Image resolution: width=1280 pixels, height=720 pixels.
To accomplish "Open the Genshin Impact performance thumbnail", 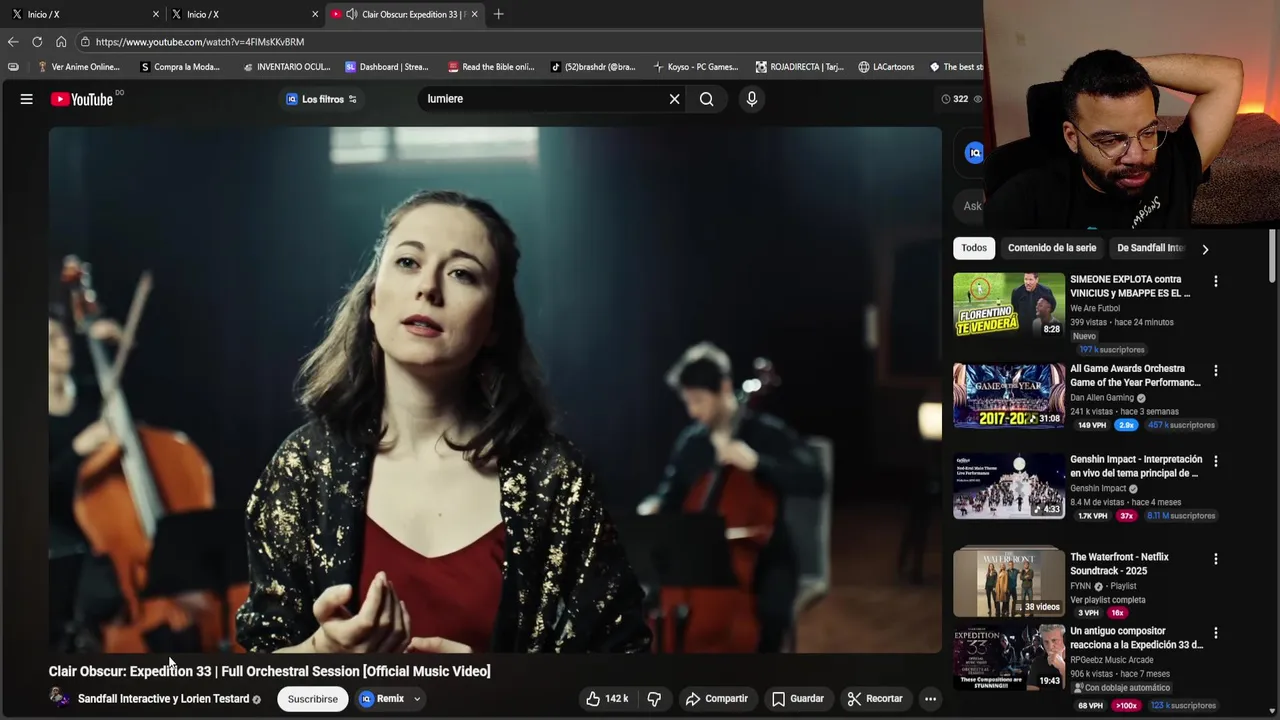I will coord(1009,486).
